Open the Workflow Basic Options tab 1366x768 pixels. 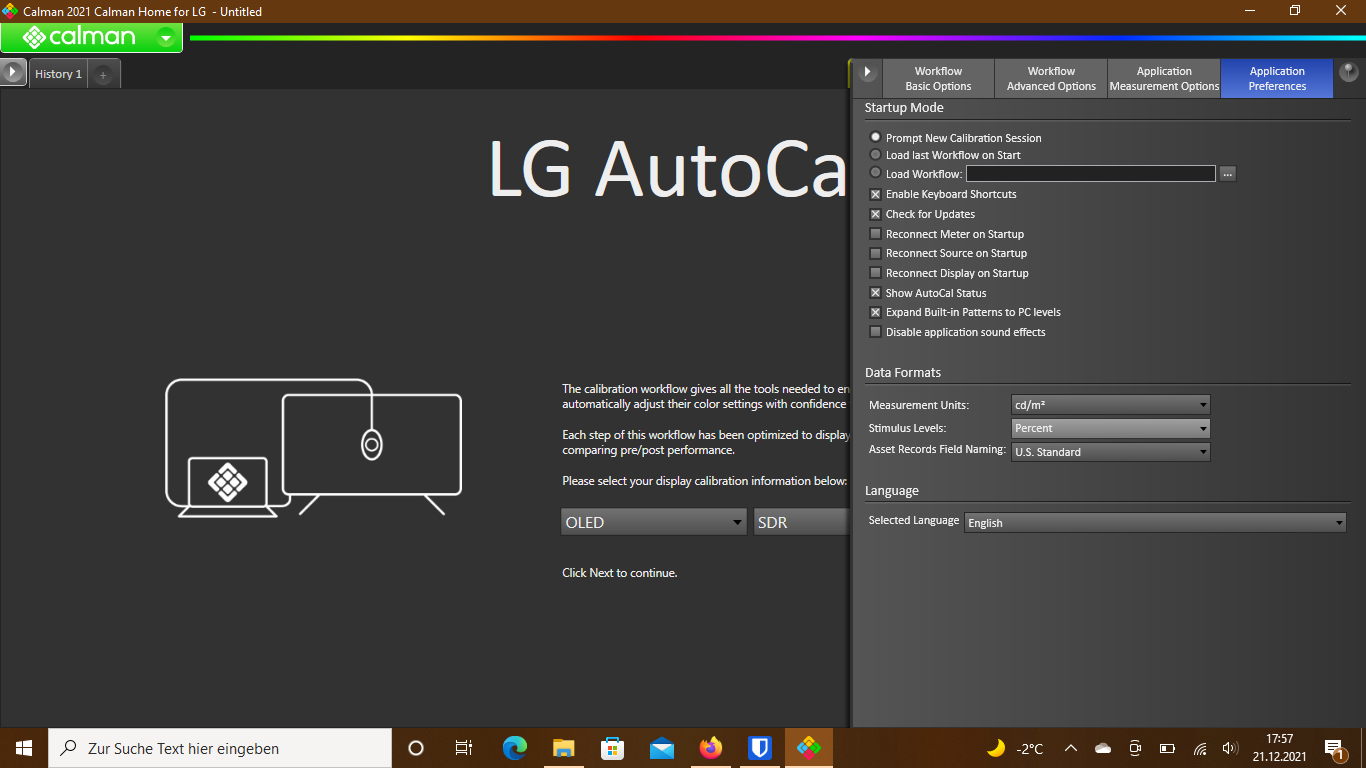938,79
